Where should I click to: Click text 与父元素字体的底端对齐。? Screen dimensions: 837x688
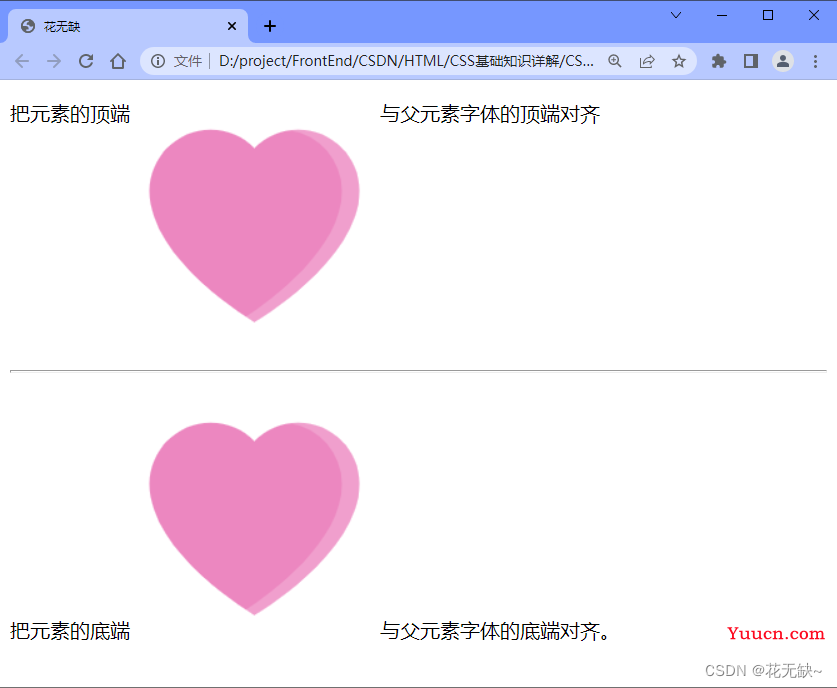(x=495, y=631)
